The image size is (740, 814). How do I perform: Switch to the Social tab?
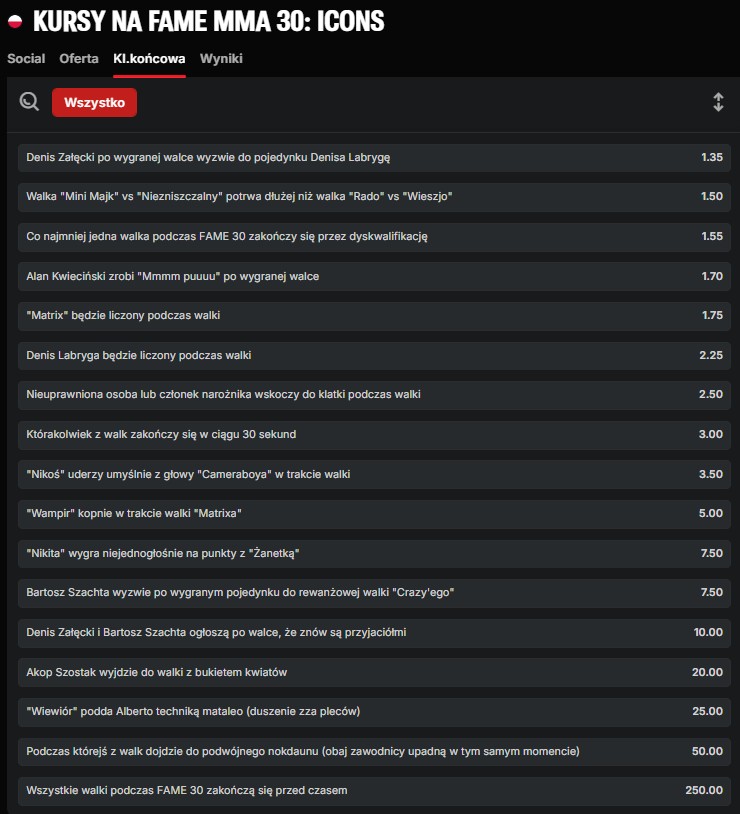pyautogui.click(x=26, y=58)
